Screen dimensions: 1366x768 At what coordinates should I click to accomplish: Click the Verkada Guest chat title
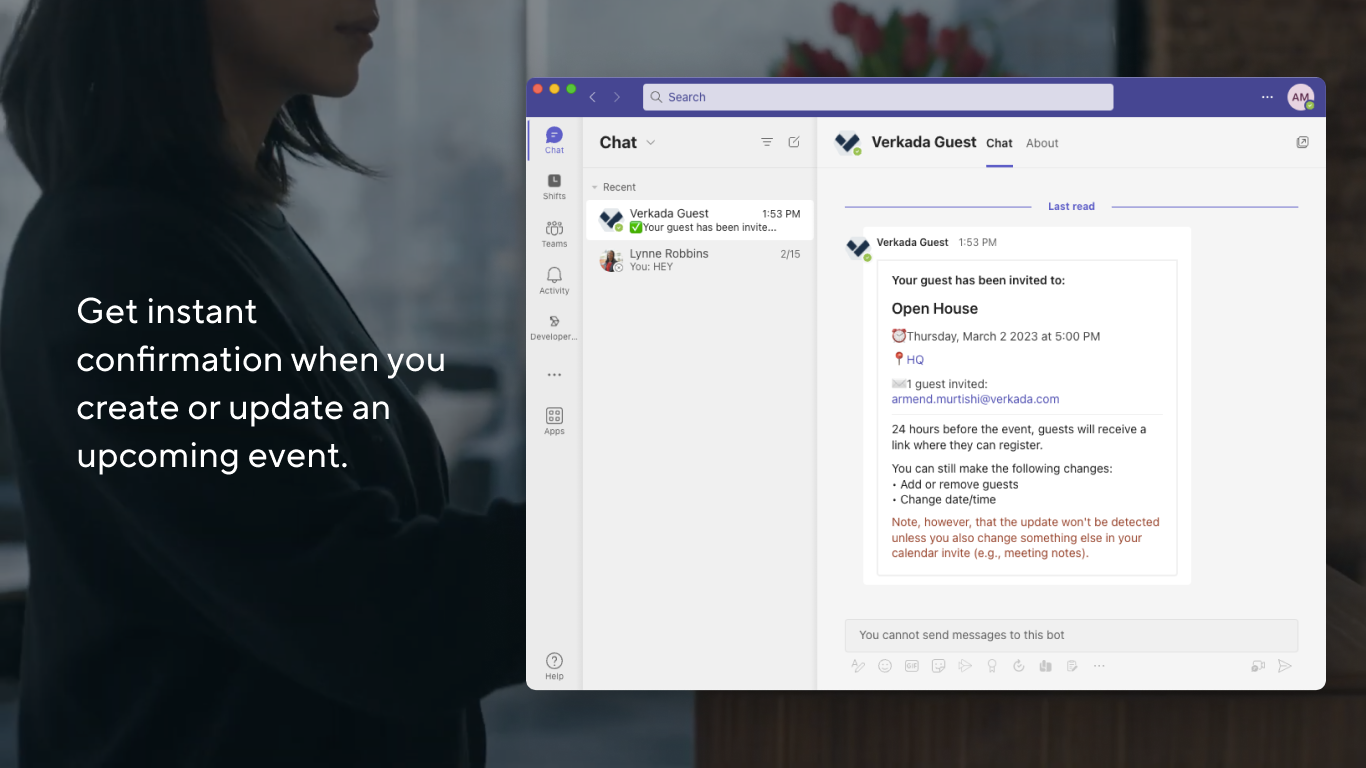point(924,142)
